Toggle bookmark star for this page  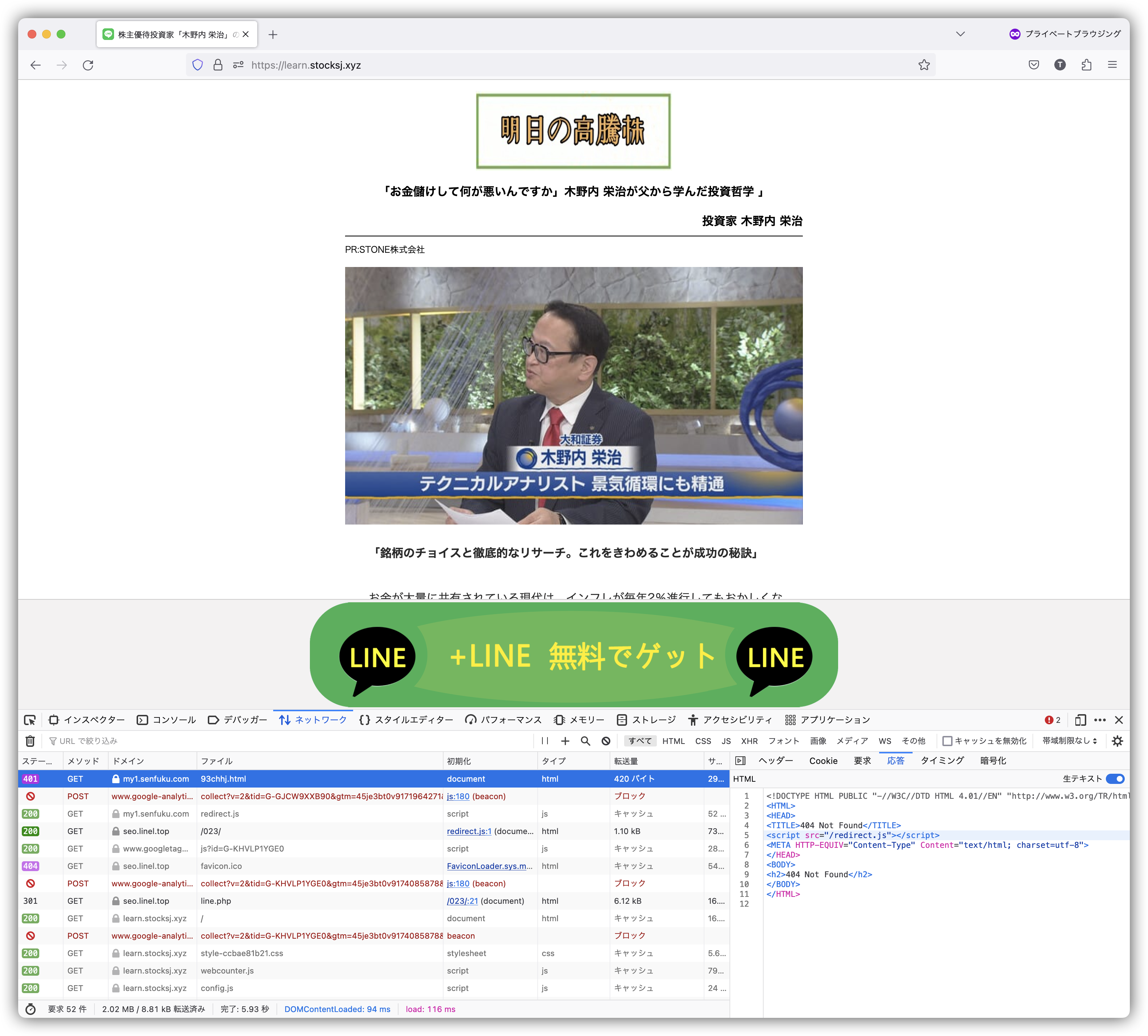pyautogui.click(x=923, y=65)
